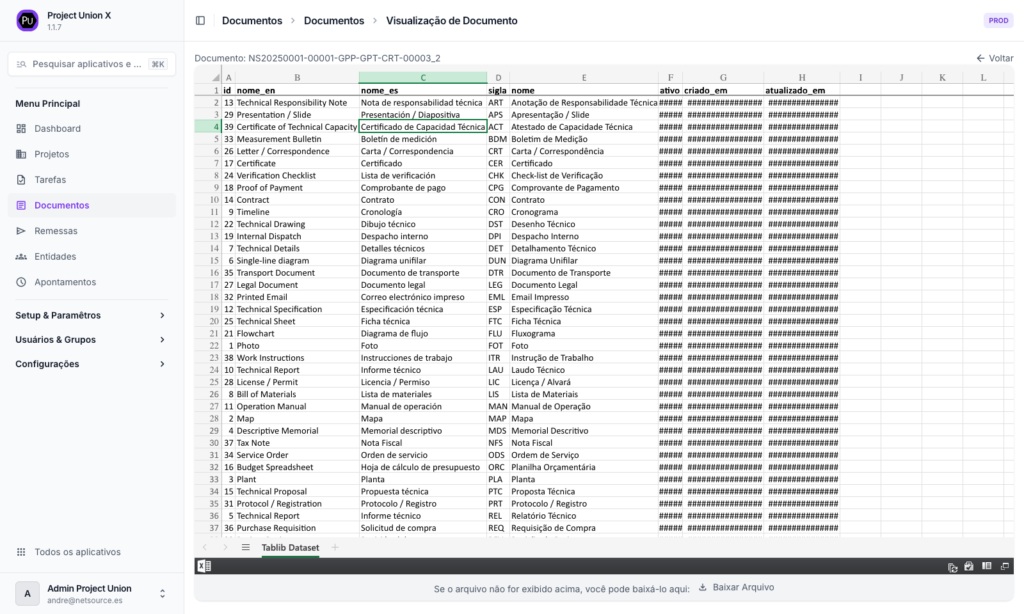This screenshot has width=1024, height=614.
Task: Expand Usuários & Grupos section
Action: 90,340
